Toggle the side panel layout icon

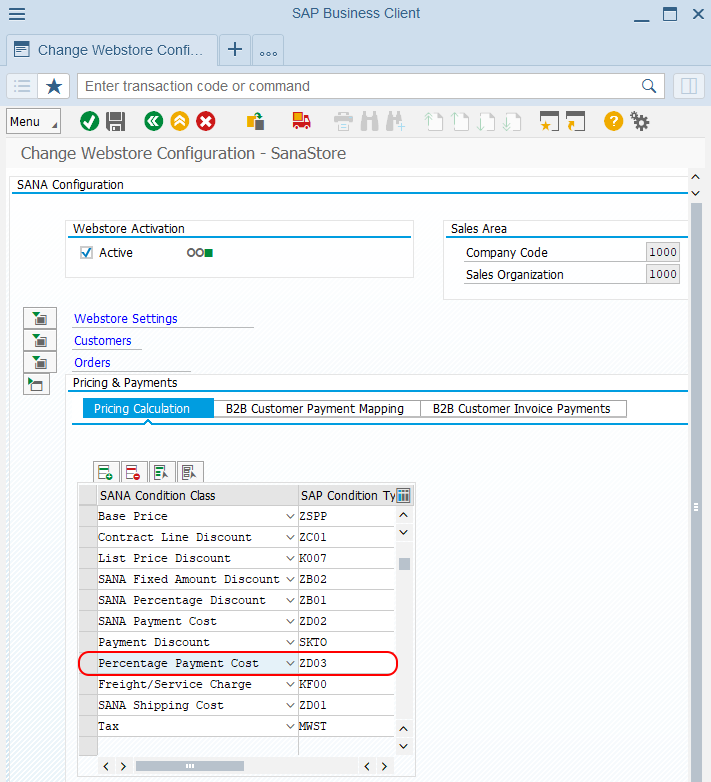(689, 86)
